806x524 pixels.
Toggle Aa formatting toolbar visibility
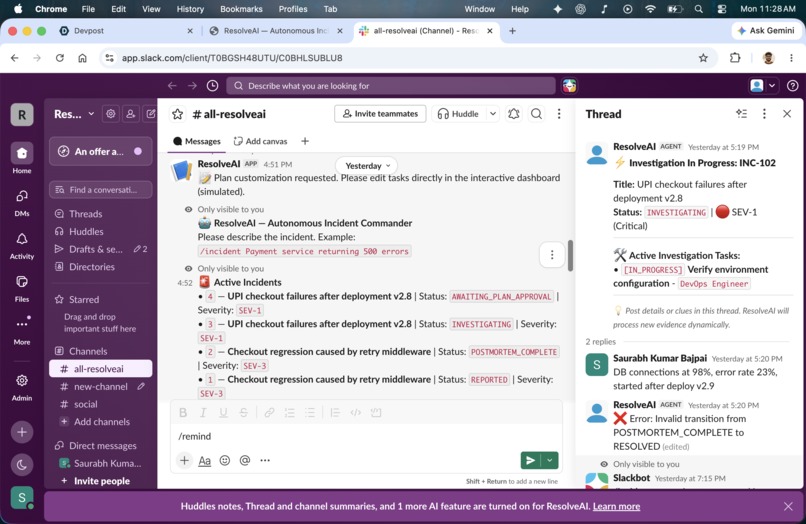(x=205, y=460)
